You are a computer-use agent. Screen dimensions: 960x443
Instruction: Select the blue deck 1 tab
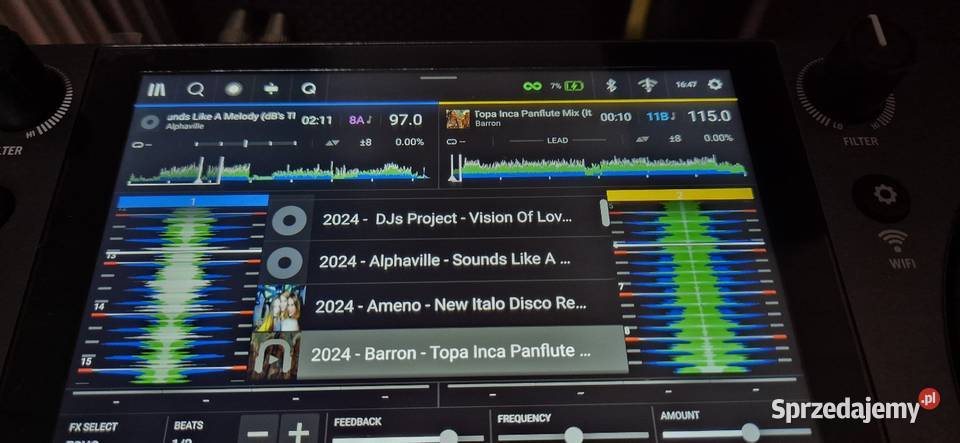point(193,201)
